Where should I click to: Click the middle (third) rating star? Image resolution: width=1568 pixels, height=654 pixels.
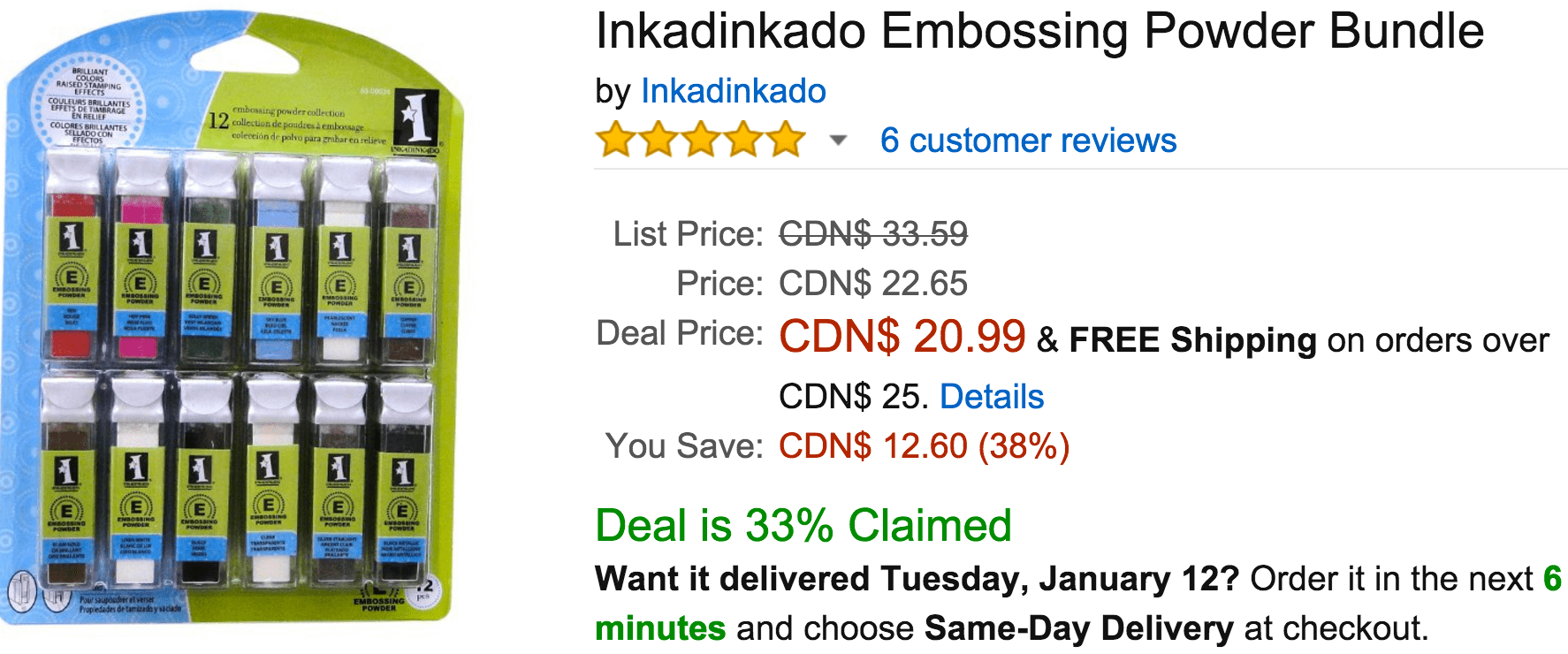(701, 141)
